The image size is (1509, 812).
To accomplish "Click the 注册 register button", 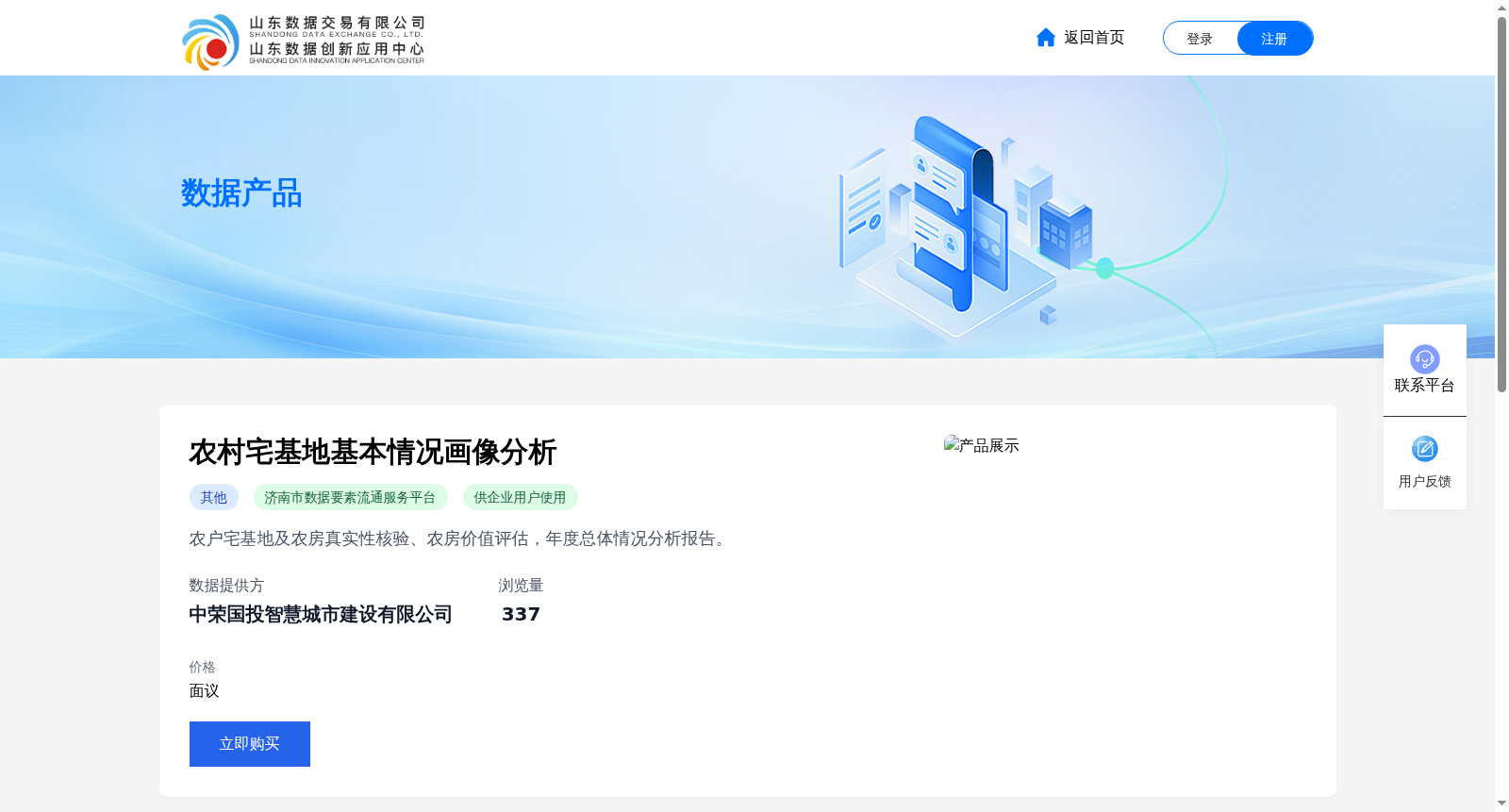I will tap(1274, 39).
